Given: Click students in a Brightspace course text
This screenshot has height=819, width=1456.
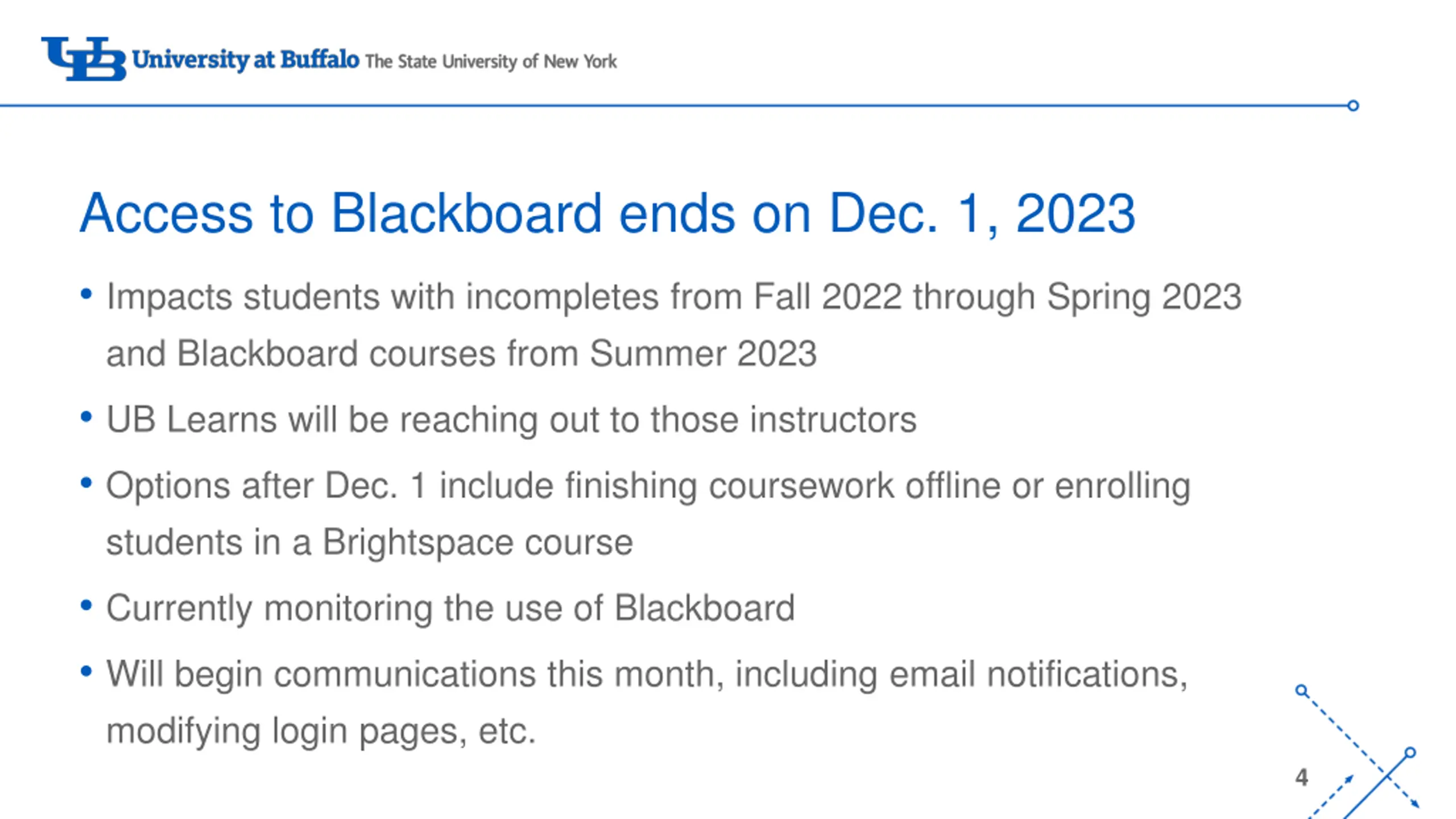Looking at the screenshot, I should coord(370,543).
